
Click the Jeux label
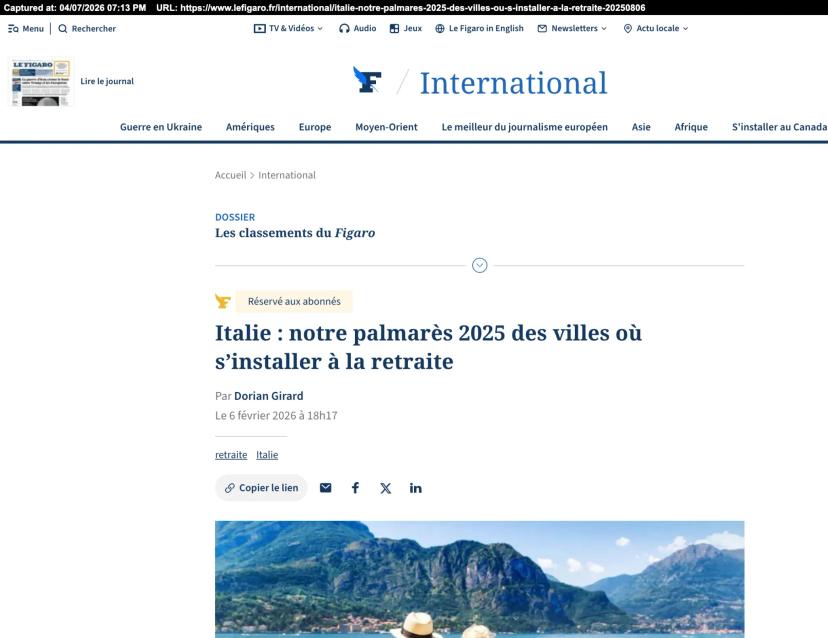click(413, 29)
